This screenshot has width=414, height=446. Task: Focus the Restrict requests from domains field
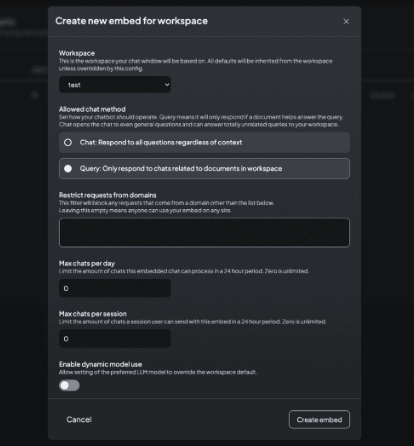coord(204,232)
